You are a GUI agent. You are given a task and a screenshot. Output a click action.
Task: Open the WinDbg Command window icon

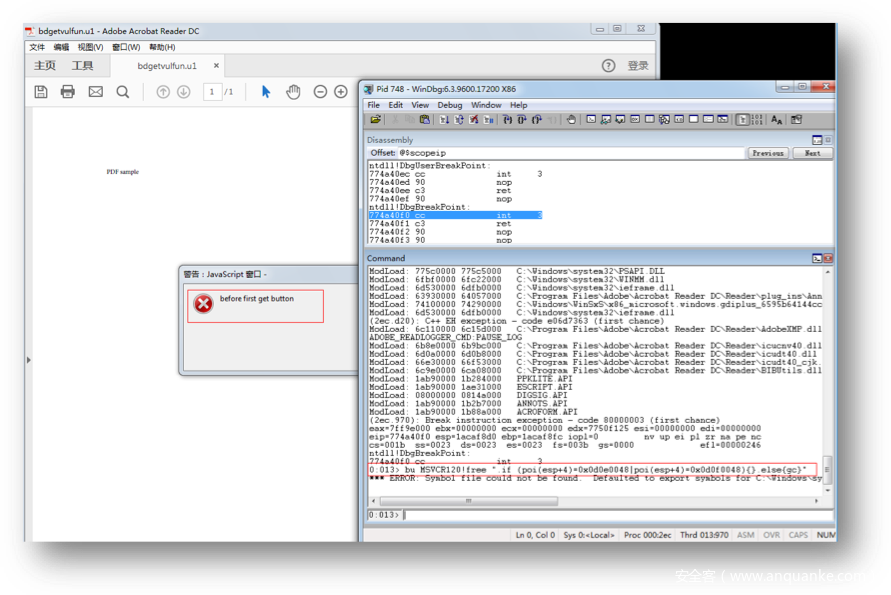pos(591,119)
